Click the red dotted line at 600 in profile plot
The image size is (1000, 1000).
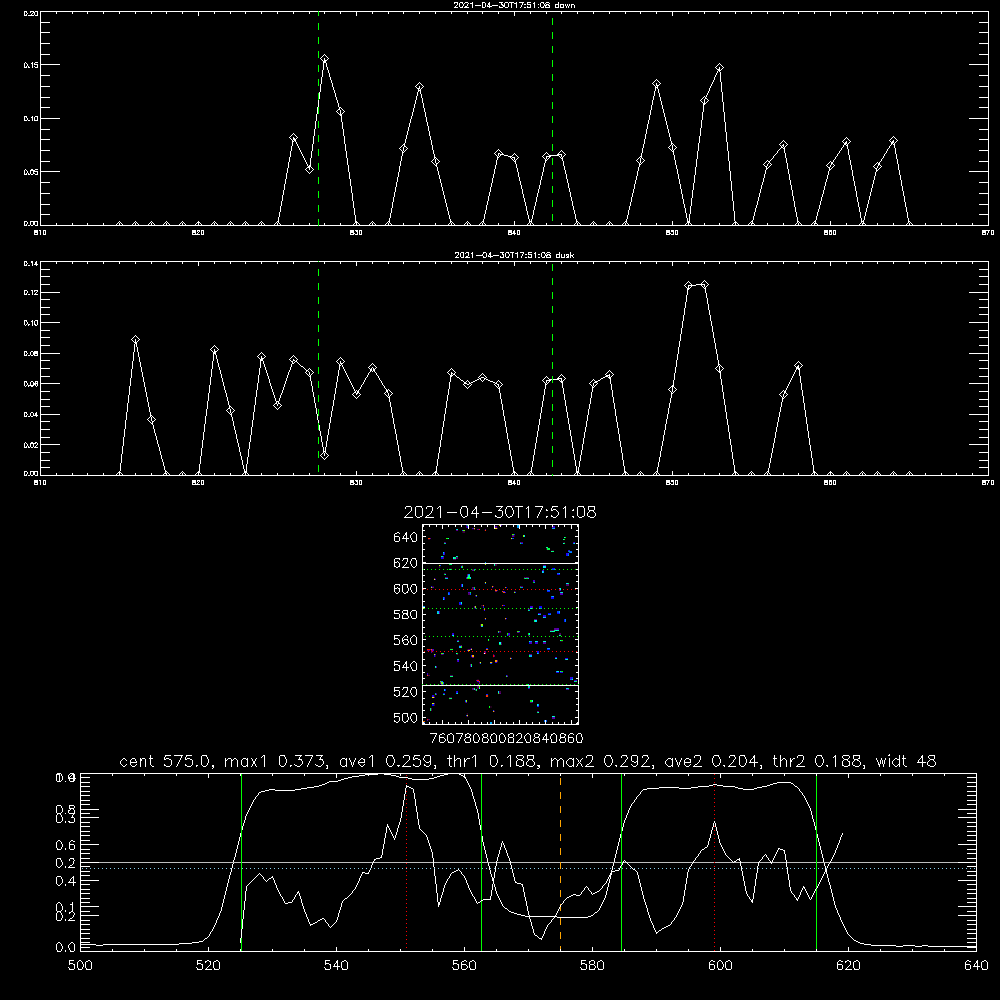(714, 861)
